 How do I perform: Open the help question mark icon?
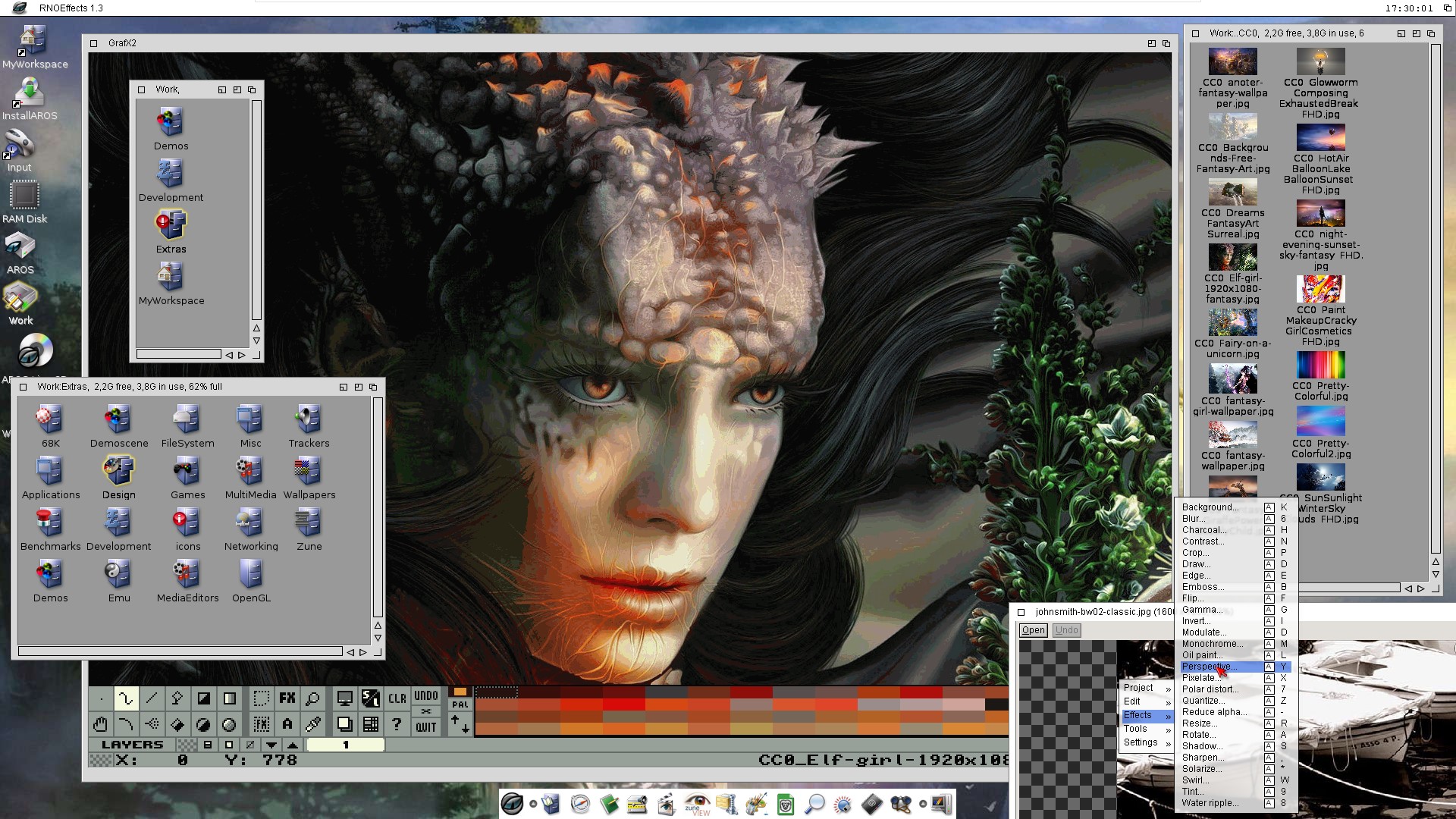[x=397, y=724]
